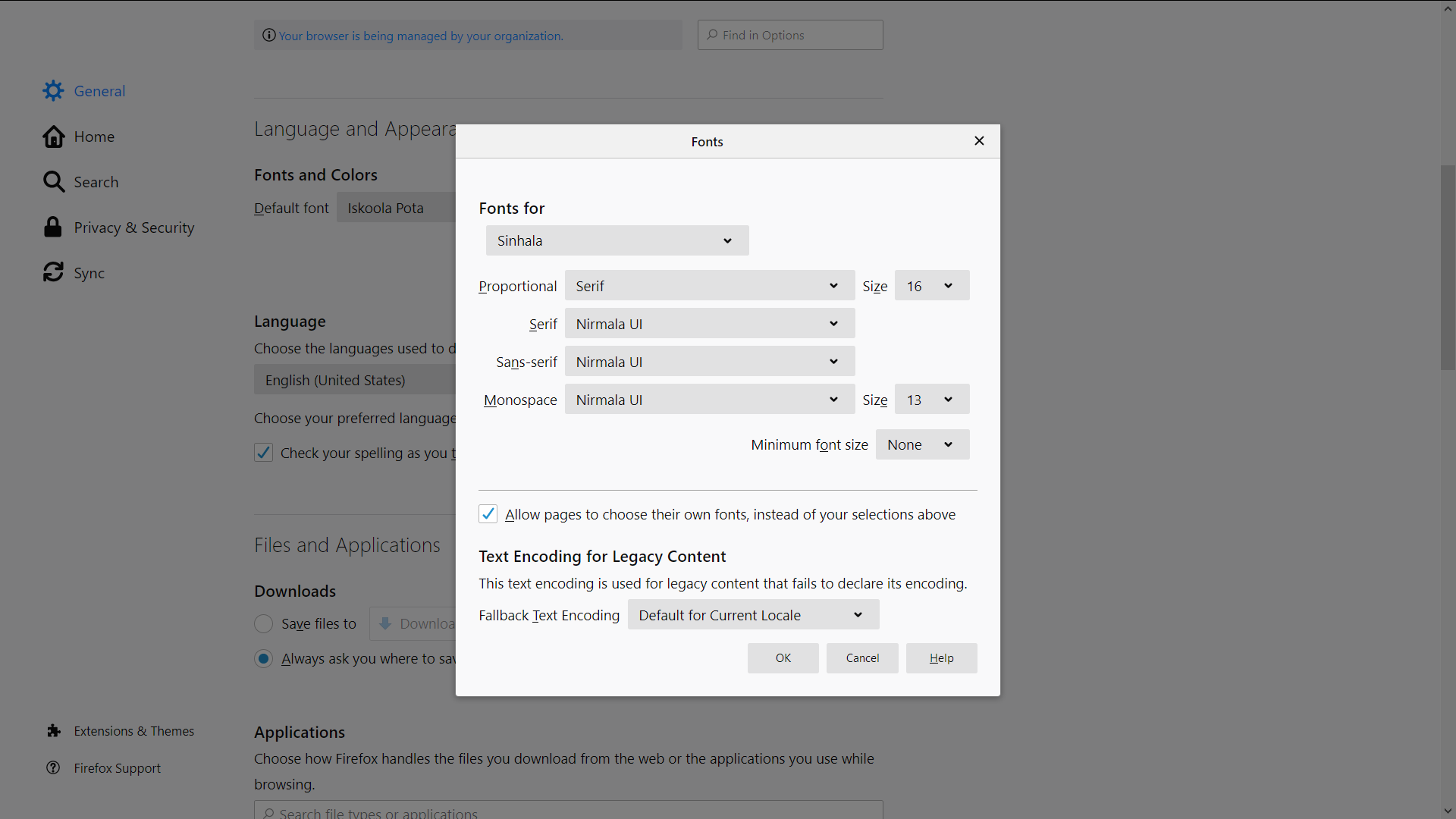The height and width of the screenshot is (819, 1456).
Task: Select the Save files to radio button
Action: pyautogui.click(x=263, y=623)
